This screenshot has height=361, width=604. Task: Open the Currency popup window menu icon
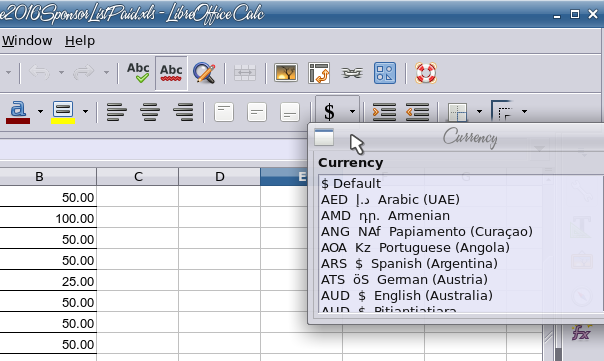pyautogui.click(x=324, y=138)
